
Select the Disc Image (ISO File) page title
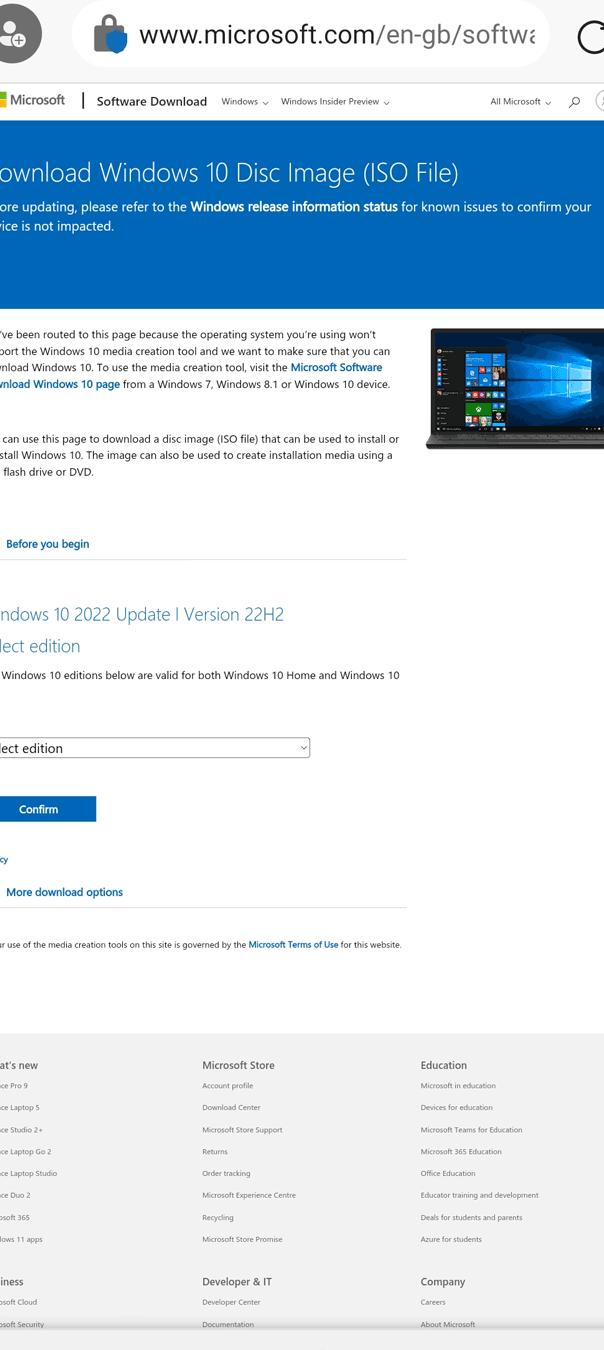229,173
